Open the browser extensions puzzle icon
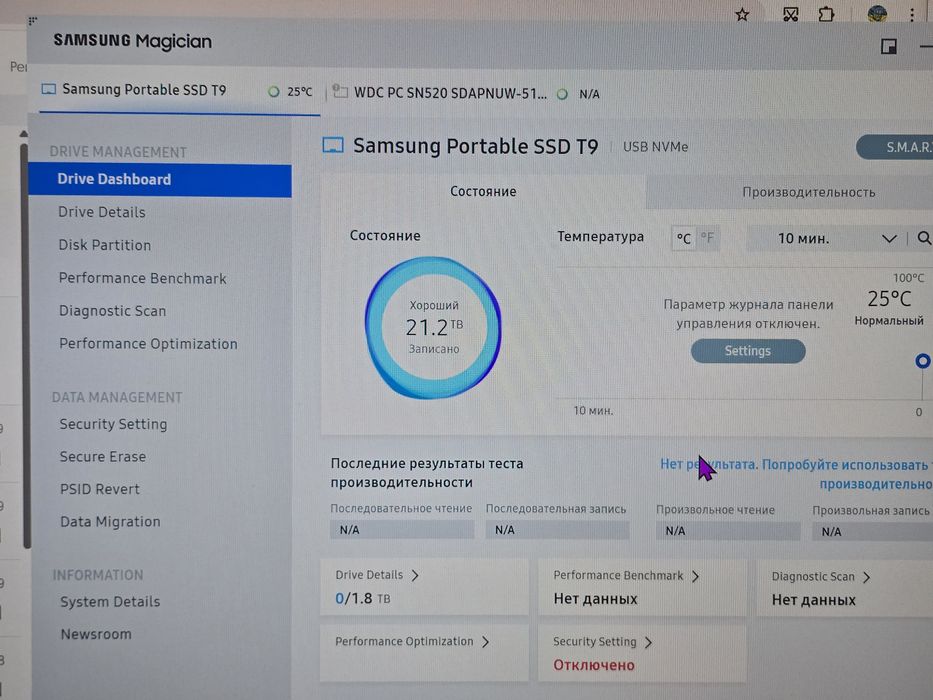The width and height of the screenshot is (933, 700). pyautogui.click(x=826, y=14)
